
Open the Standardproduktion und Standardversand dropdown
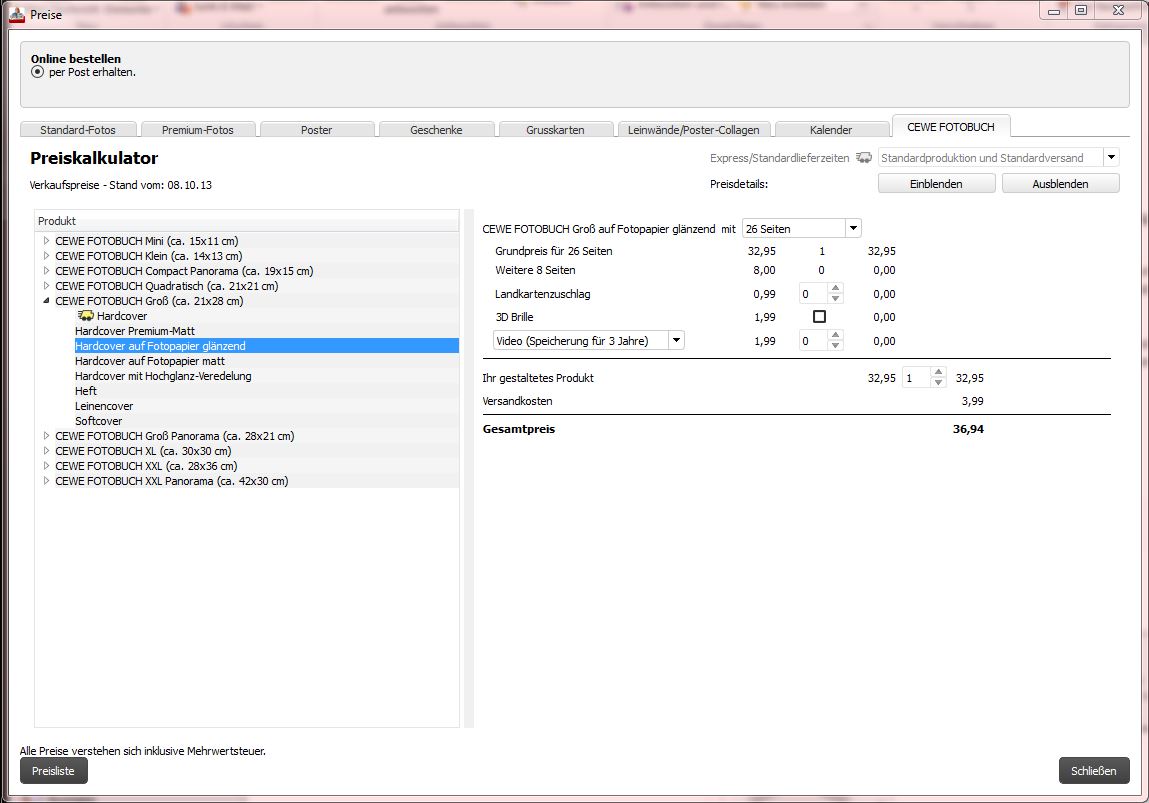click(1111, 158)
